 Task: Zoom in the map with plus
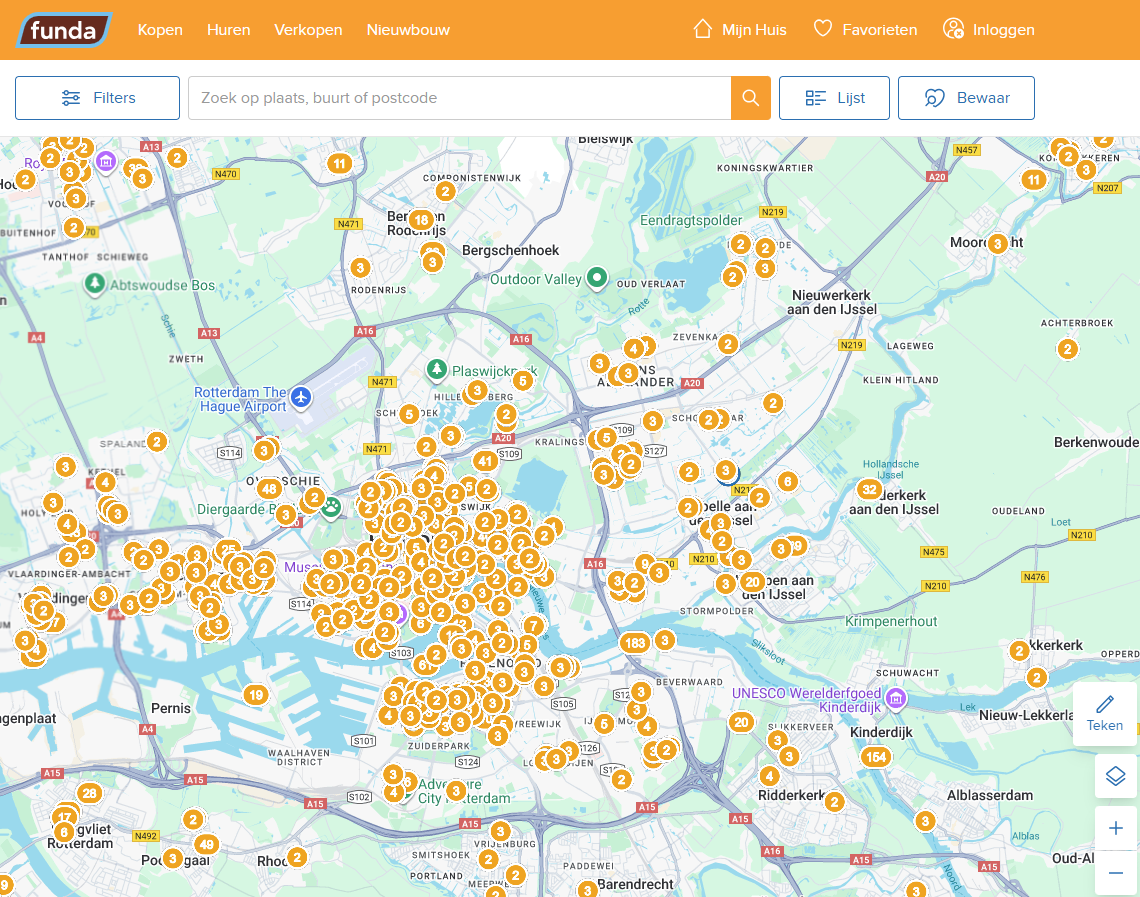tap(1115, 828)
